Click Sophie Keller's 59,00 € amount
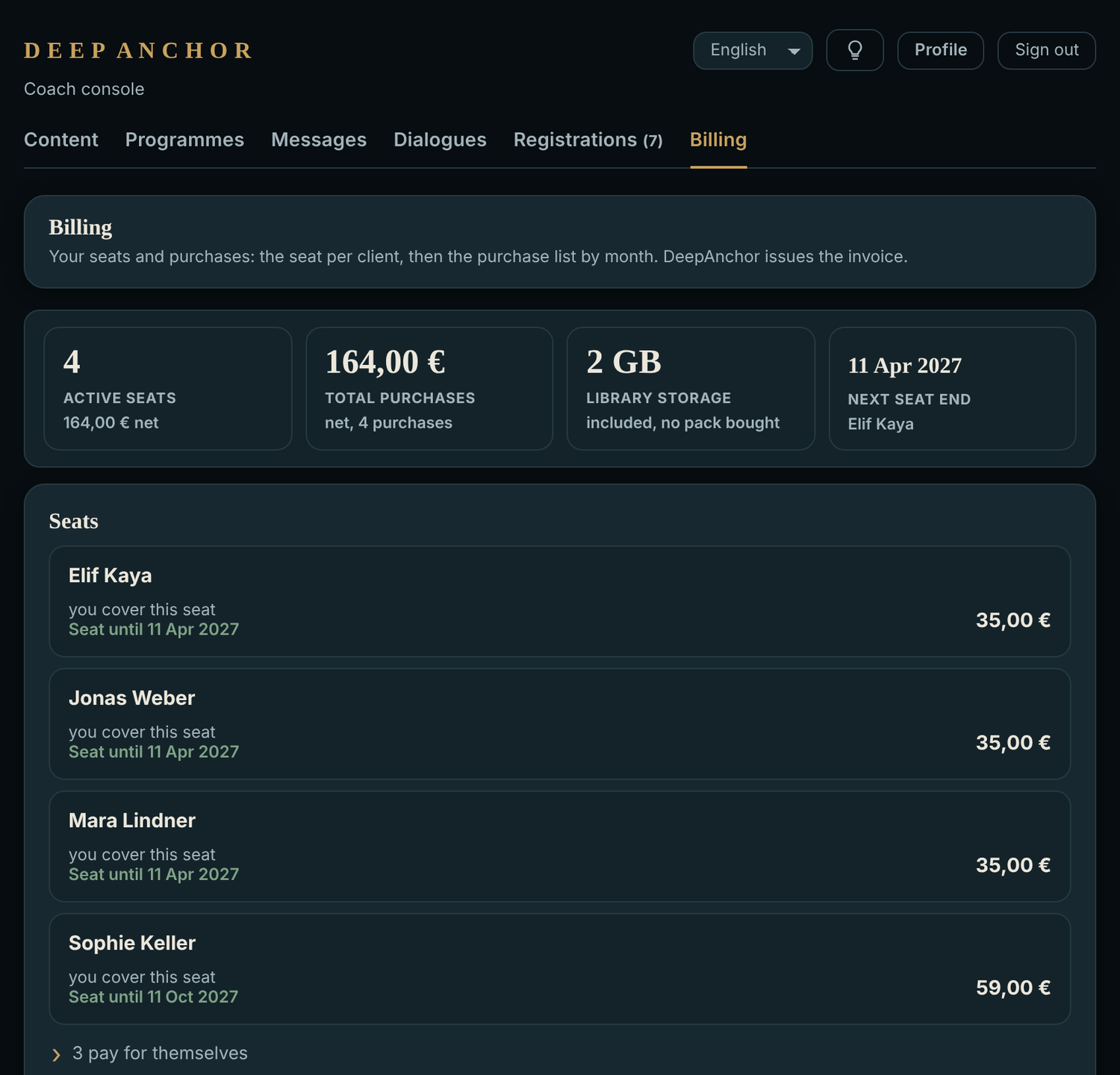 point(1013,988)
